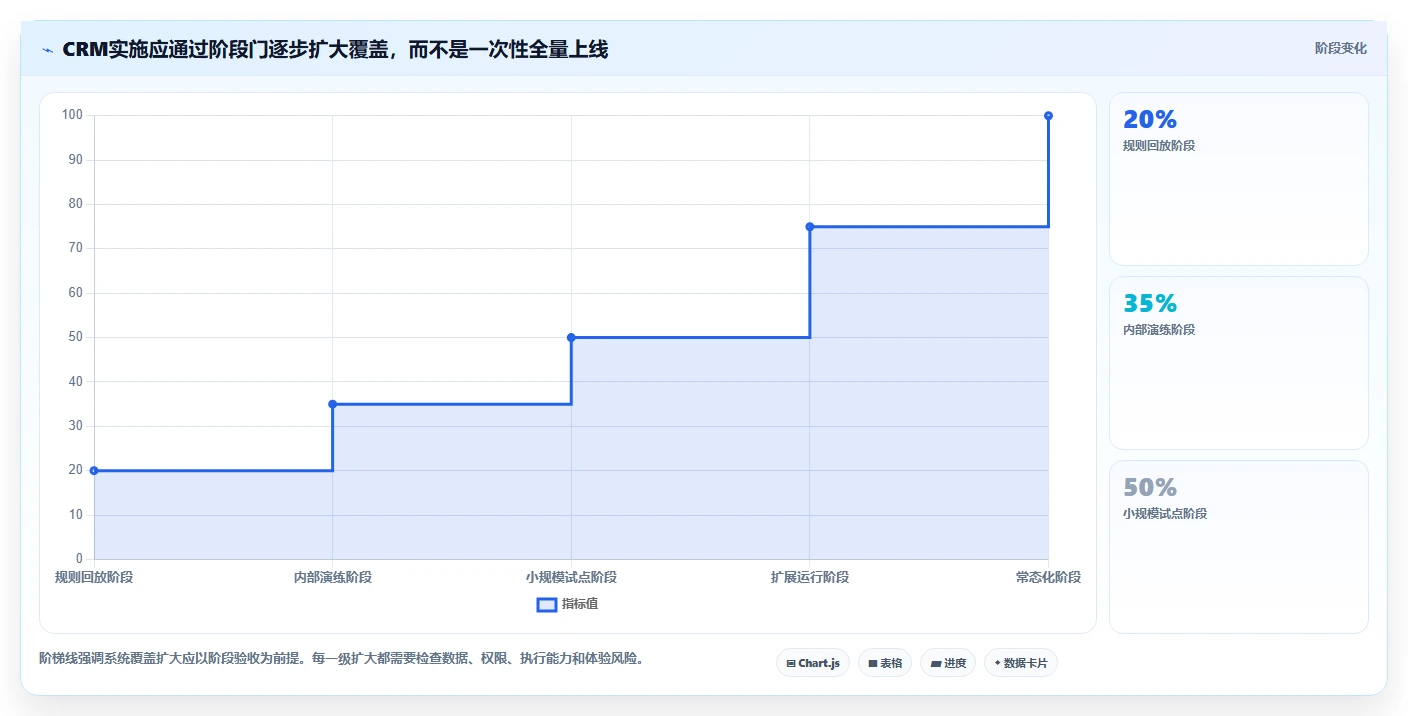Open the 50% 小规模试点阶段 card
Image resolution: width=1408 pixels, height=716 pixels.
pos(1238,547)
